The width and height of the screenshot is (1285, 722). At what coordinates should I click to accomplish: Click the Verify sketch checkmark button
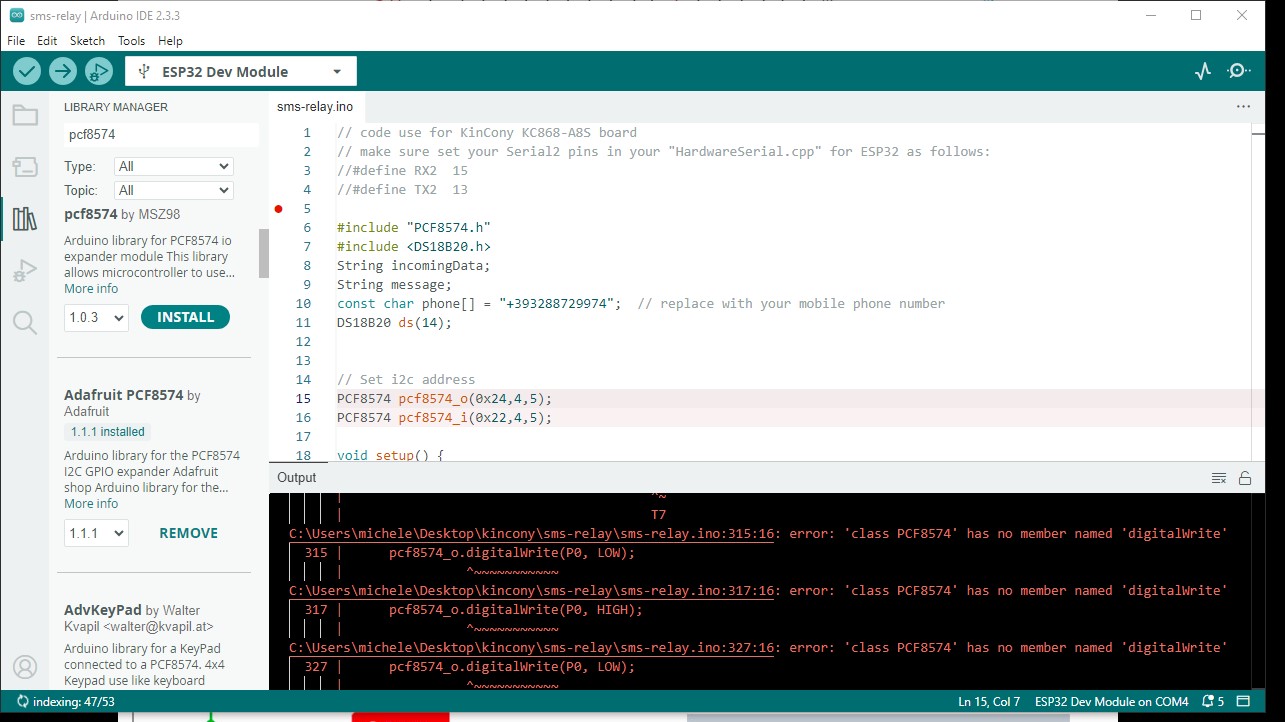click(x=27, y=71)
